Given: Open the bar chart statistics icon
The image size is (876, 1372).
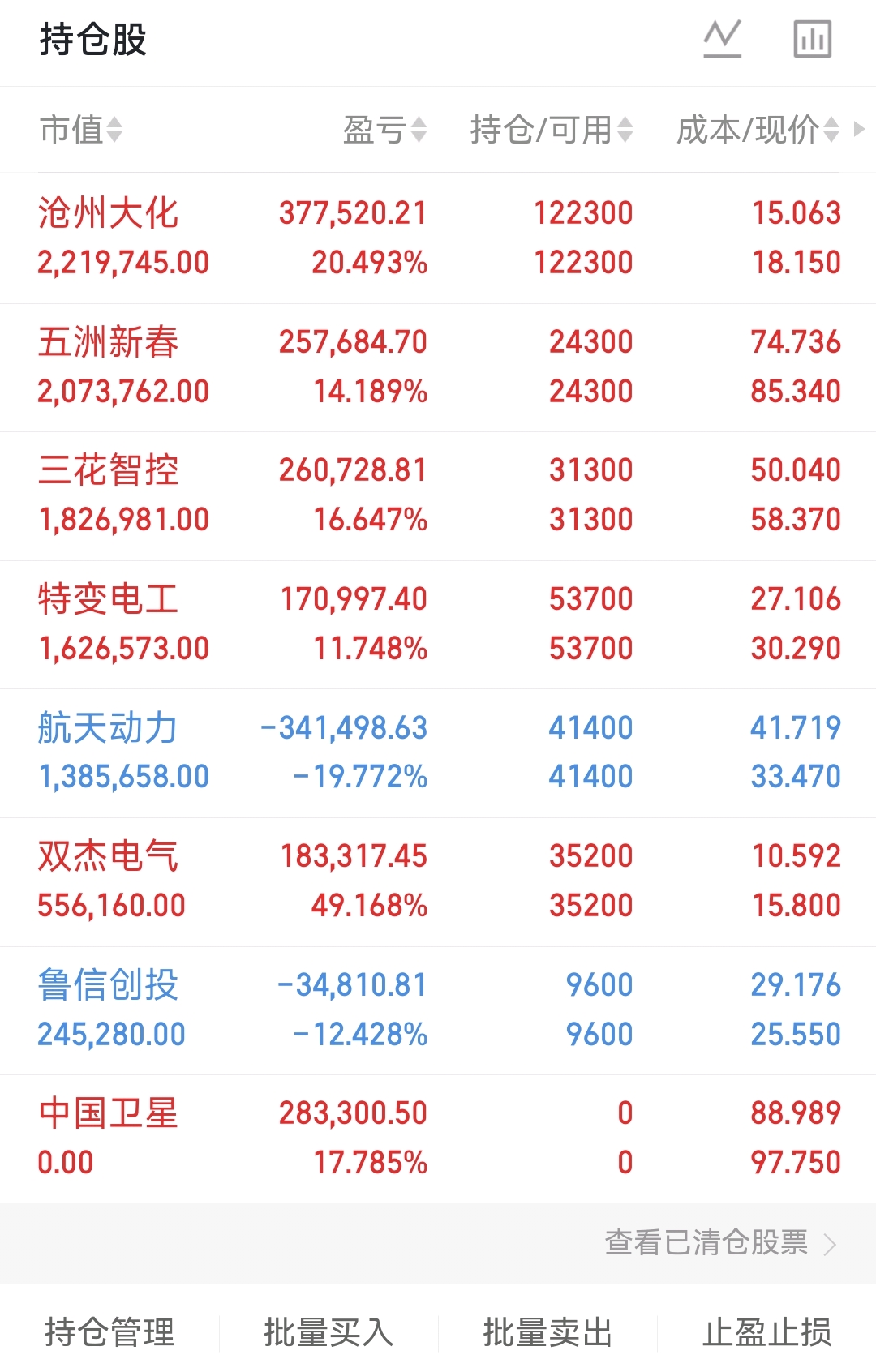Looking at the screenshot, I should 812,39.
